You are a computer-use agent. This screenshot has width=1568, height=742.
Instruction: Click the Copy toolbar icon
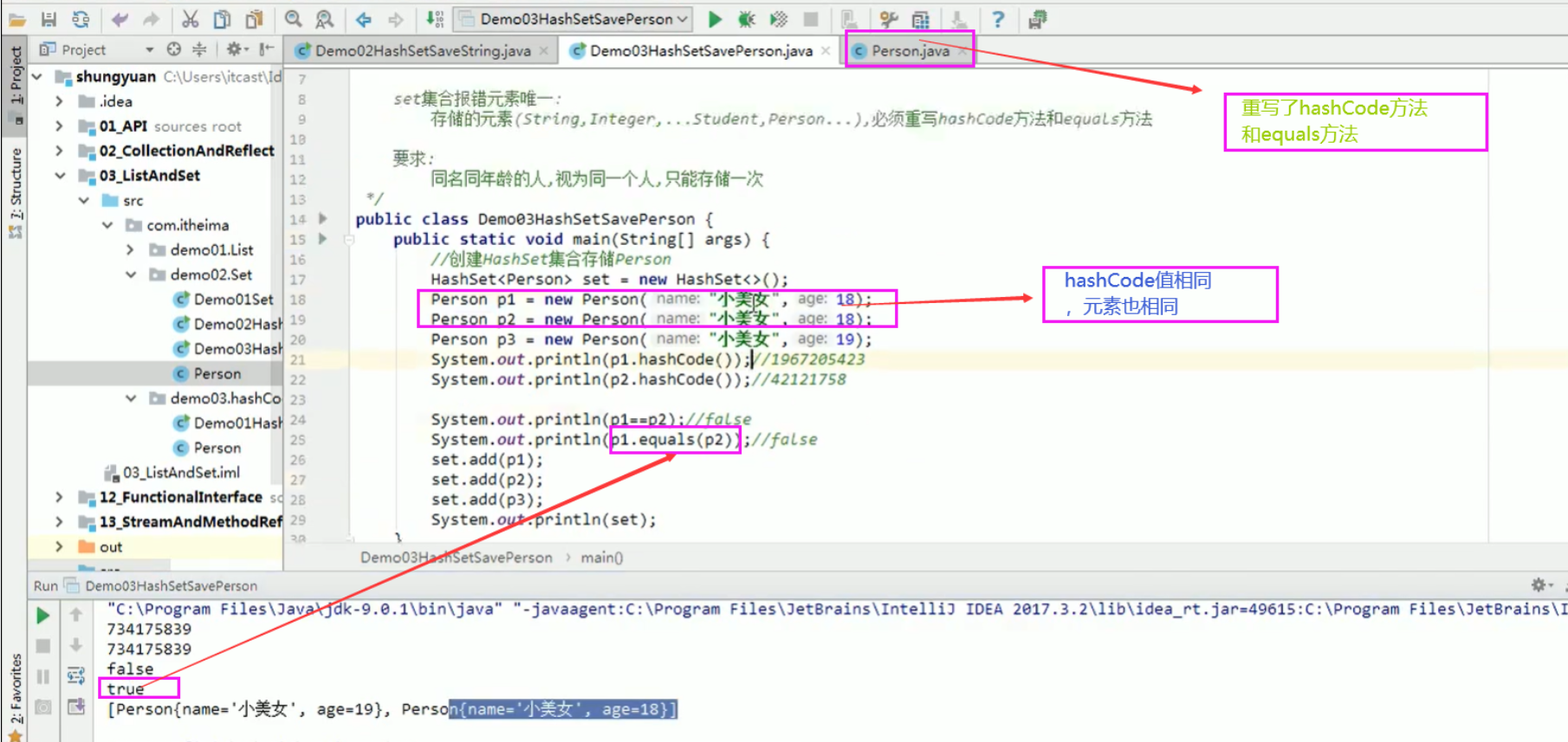(223, 18)
